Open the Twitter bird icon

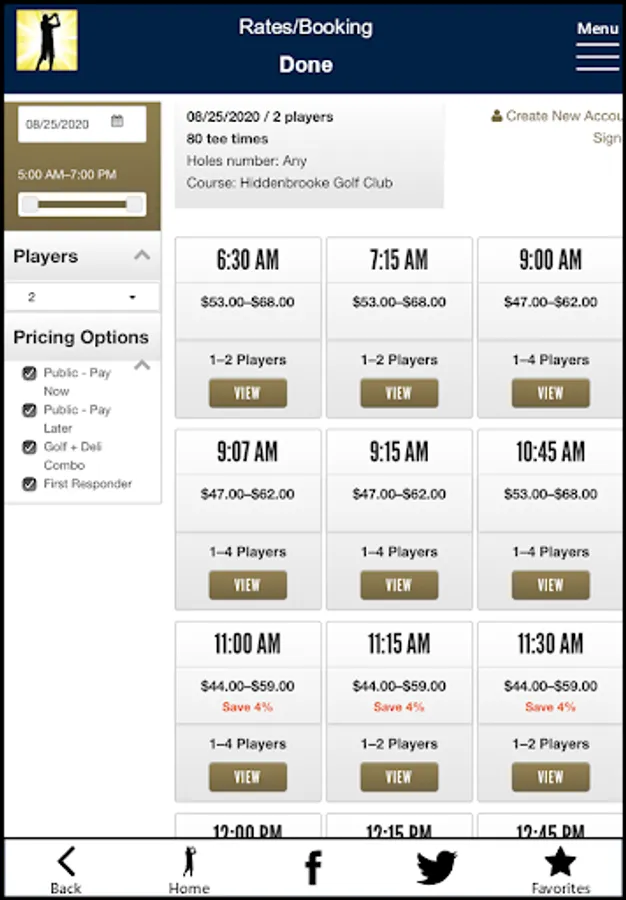point(436,867)
